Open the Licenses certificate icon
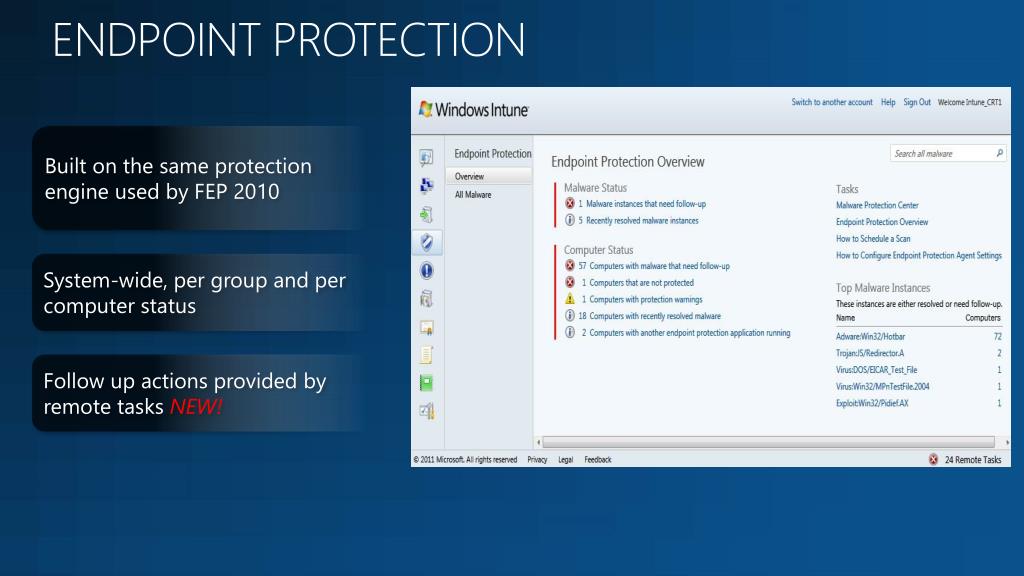The width and height of the screenshot is (1024, 576). pyautogui.click(x=426, y=327)
